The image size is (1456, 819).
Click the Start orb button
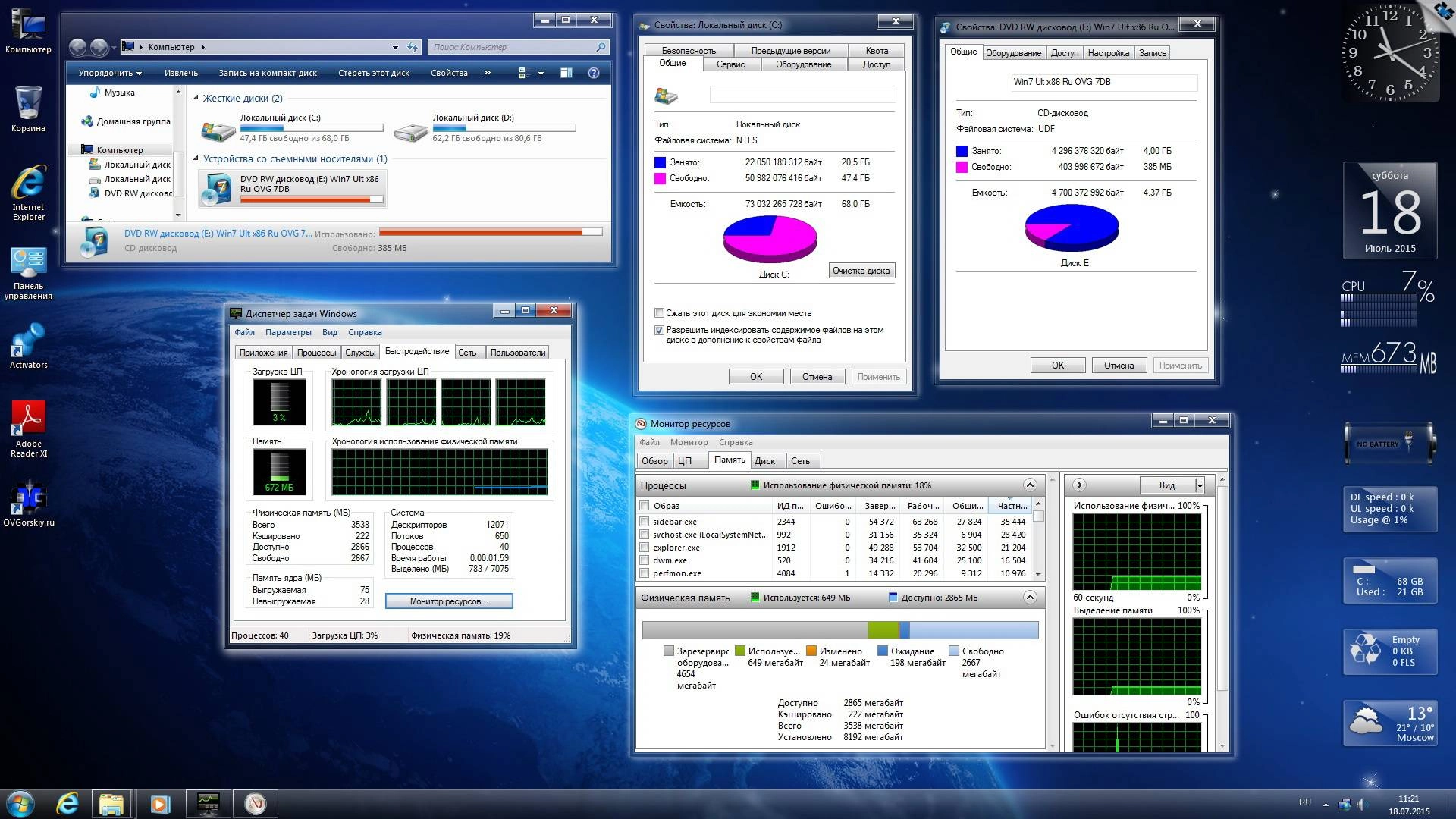tap(20, 803)
